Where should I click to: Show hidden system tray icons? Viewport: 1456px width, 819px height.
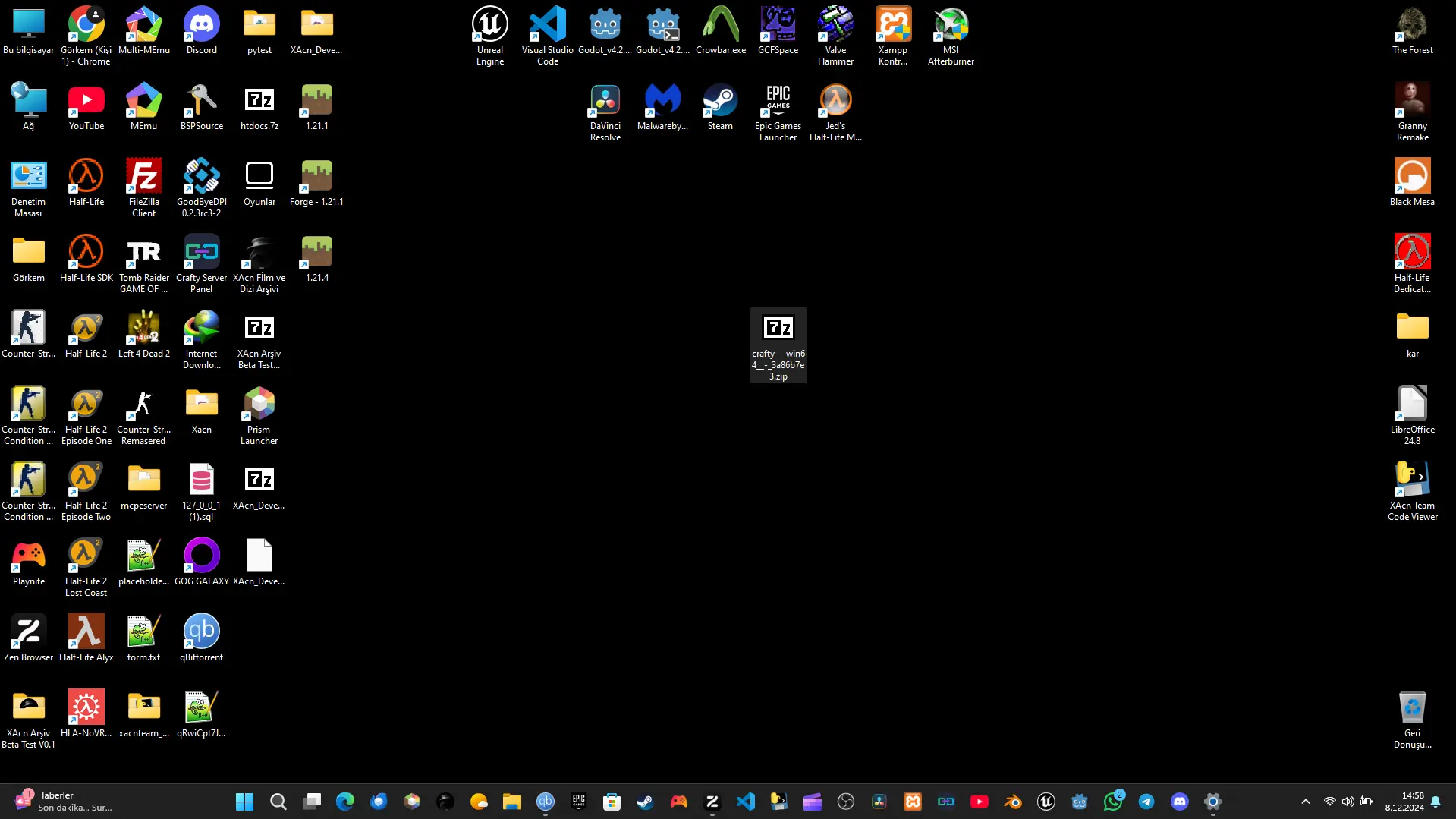click(x=1305, y=802)
